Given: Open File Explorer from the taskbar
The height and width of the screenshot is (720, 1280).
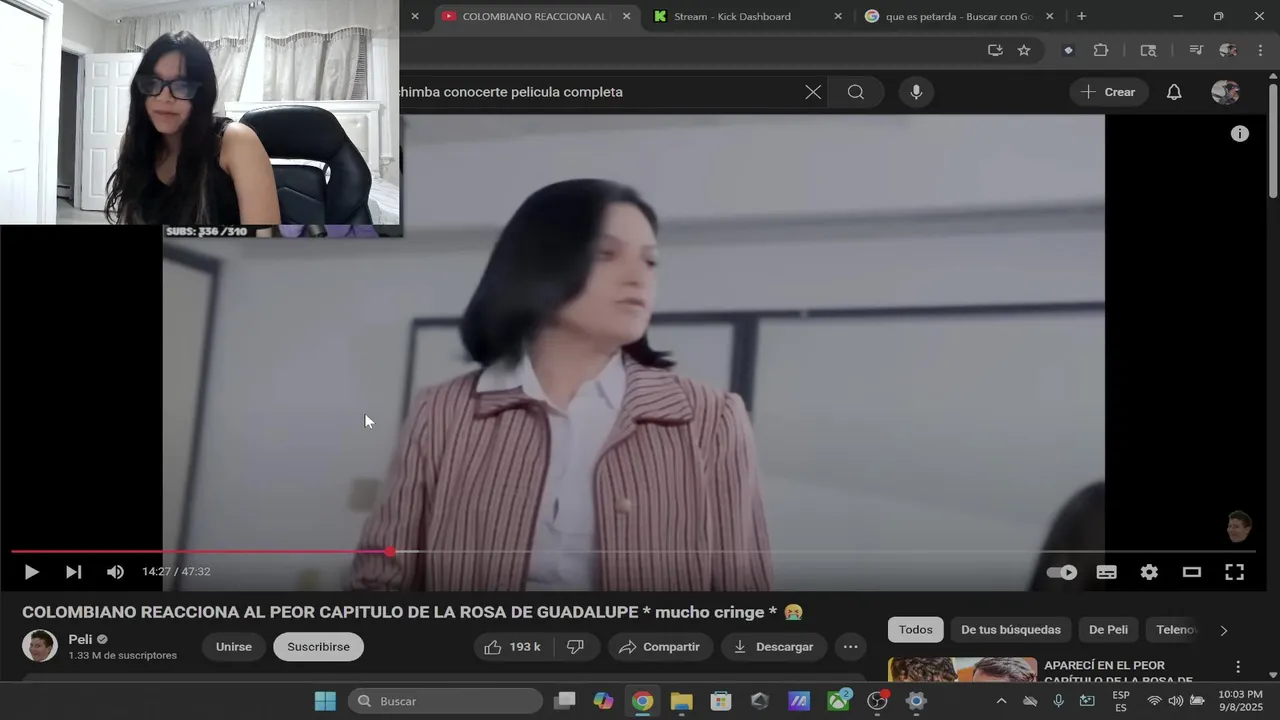Looking at the screenshot, I should tap(681, 701).
